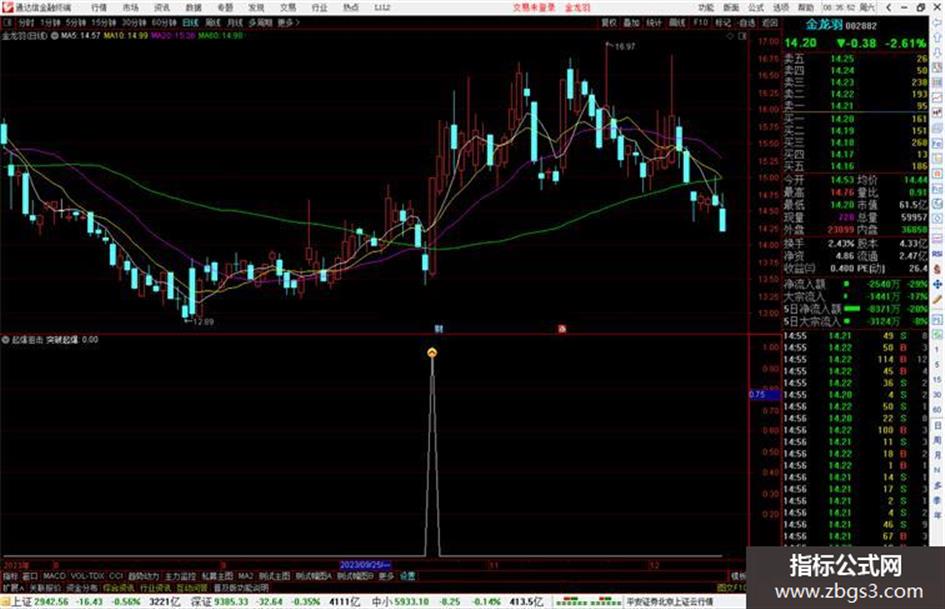Click the diamond icon at chart top-right
945x609 pixels.
click(730, 36)
